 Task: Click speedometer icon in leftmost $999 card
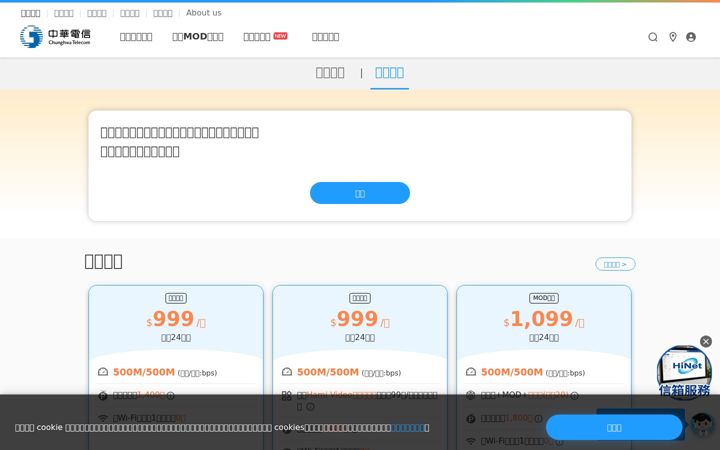pyautogui.click(x=103, y=372)
